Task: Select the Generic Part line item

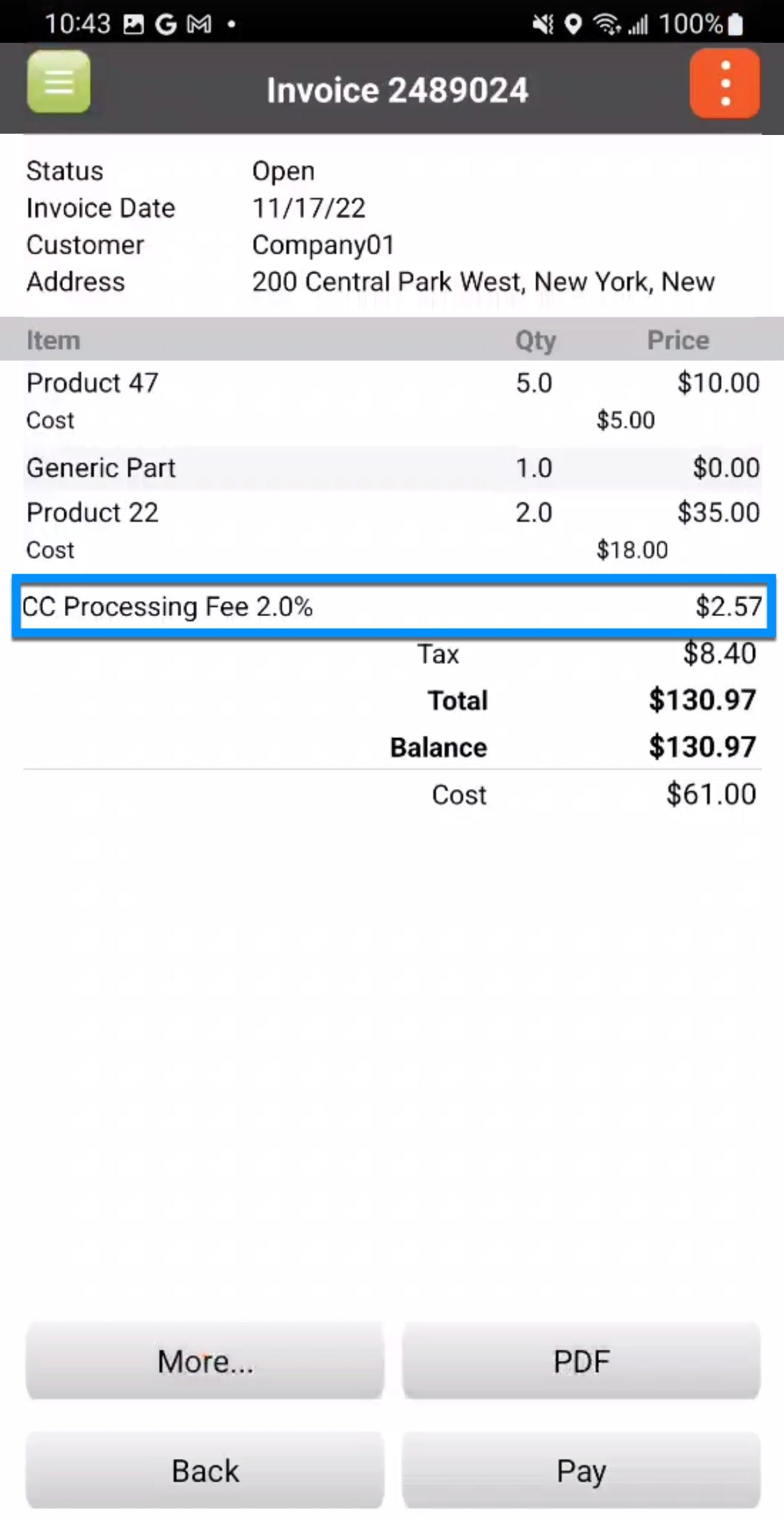Action: [x=101, y=468]
